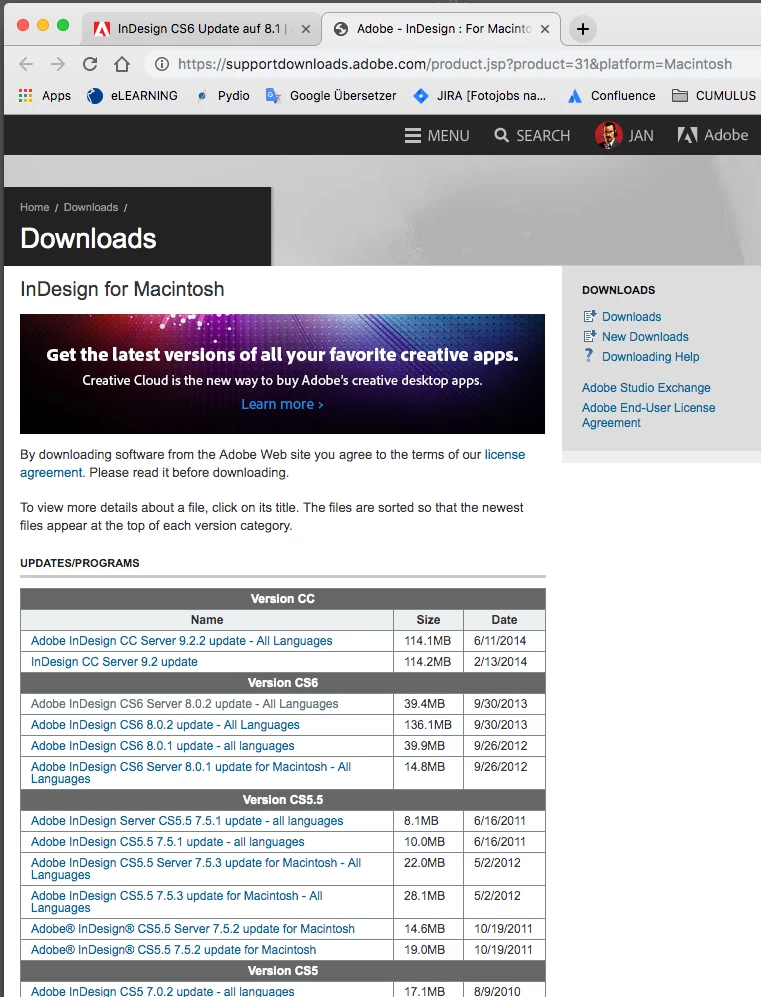Open InDesign CS5.5 Server 7.5.3 update link
The image size is (761, 997).
[196, 869]
